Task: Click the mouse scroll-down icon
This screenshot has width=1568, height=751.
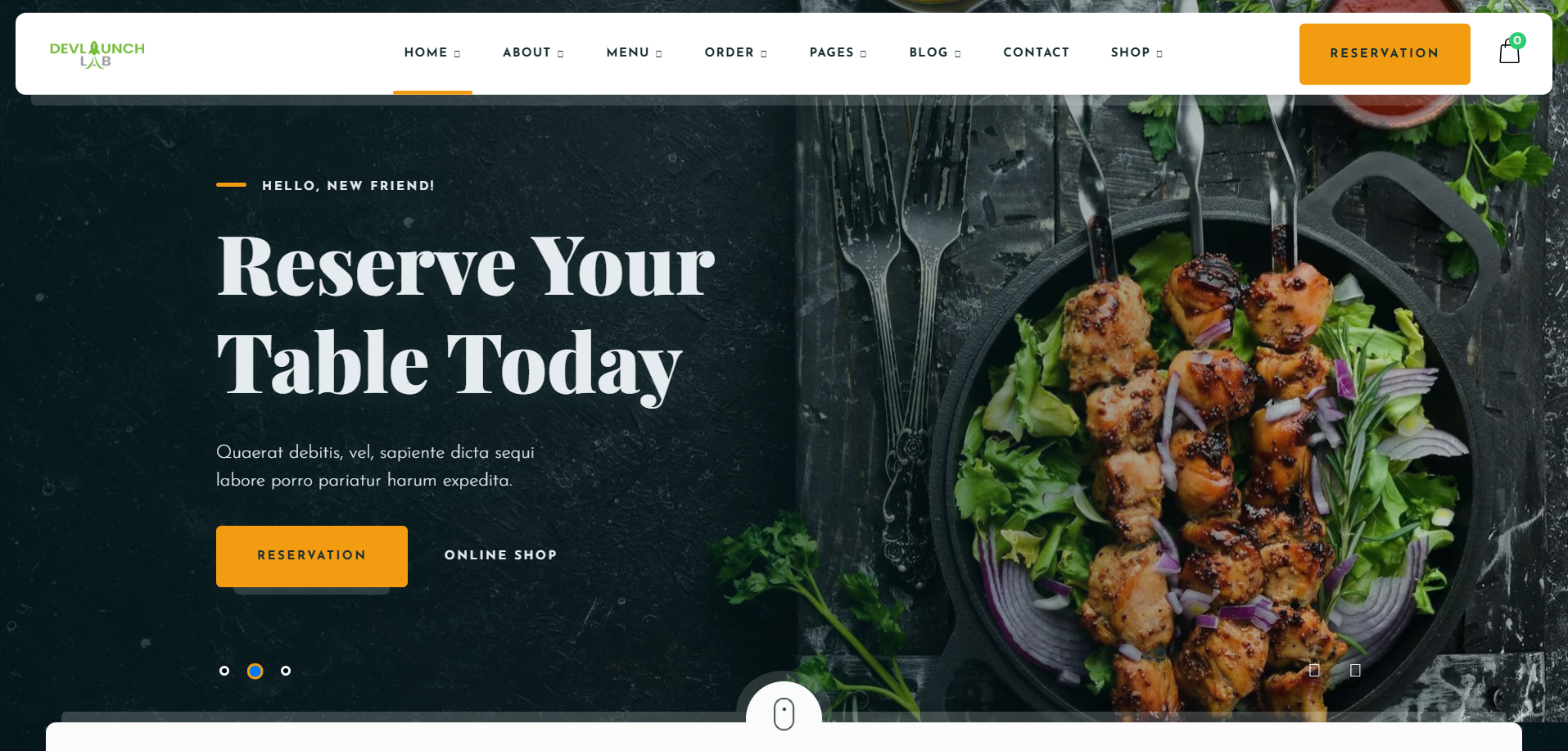Action: (x=784, y=713)
